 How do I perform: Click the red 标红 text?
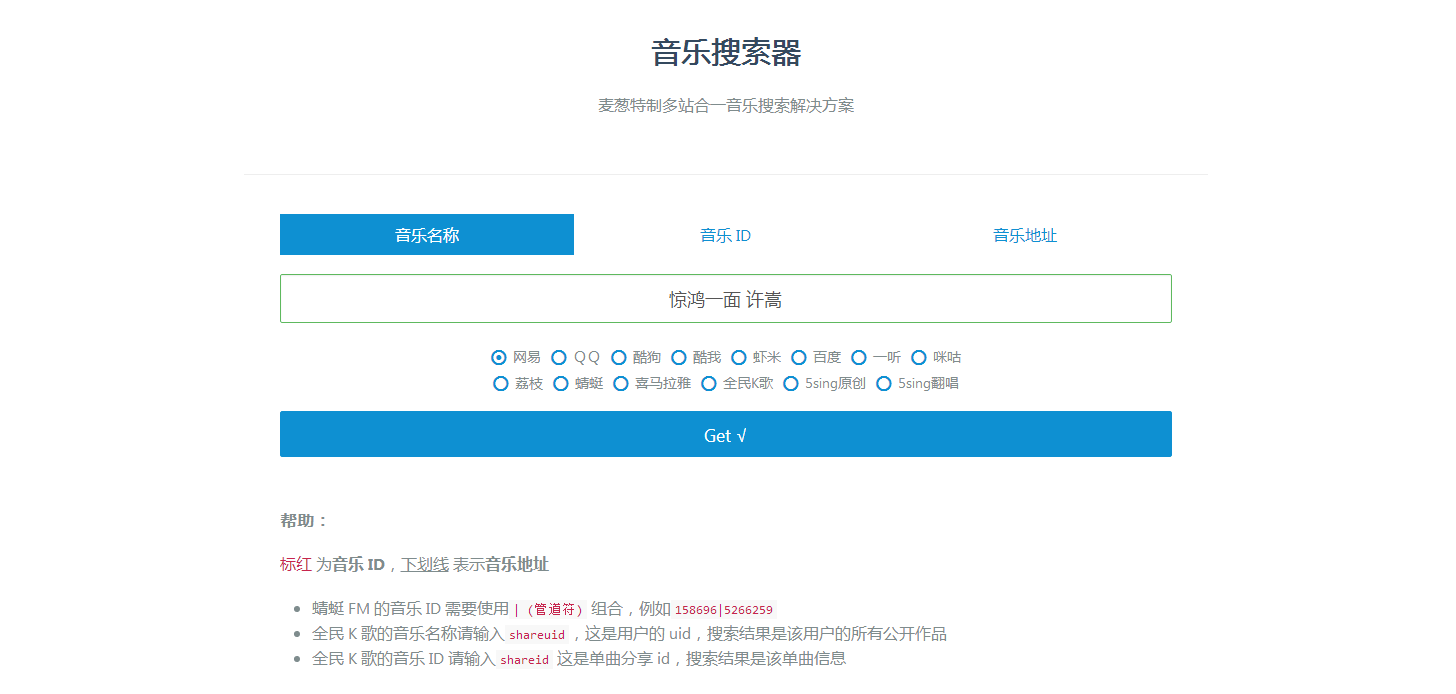click(x=296, y=564)
